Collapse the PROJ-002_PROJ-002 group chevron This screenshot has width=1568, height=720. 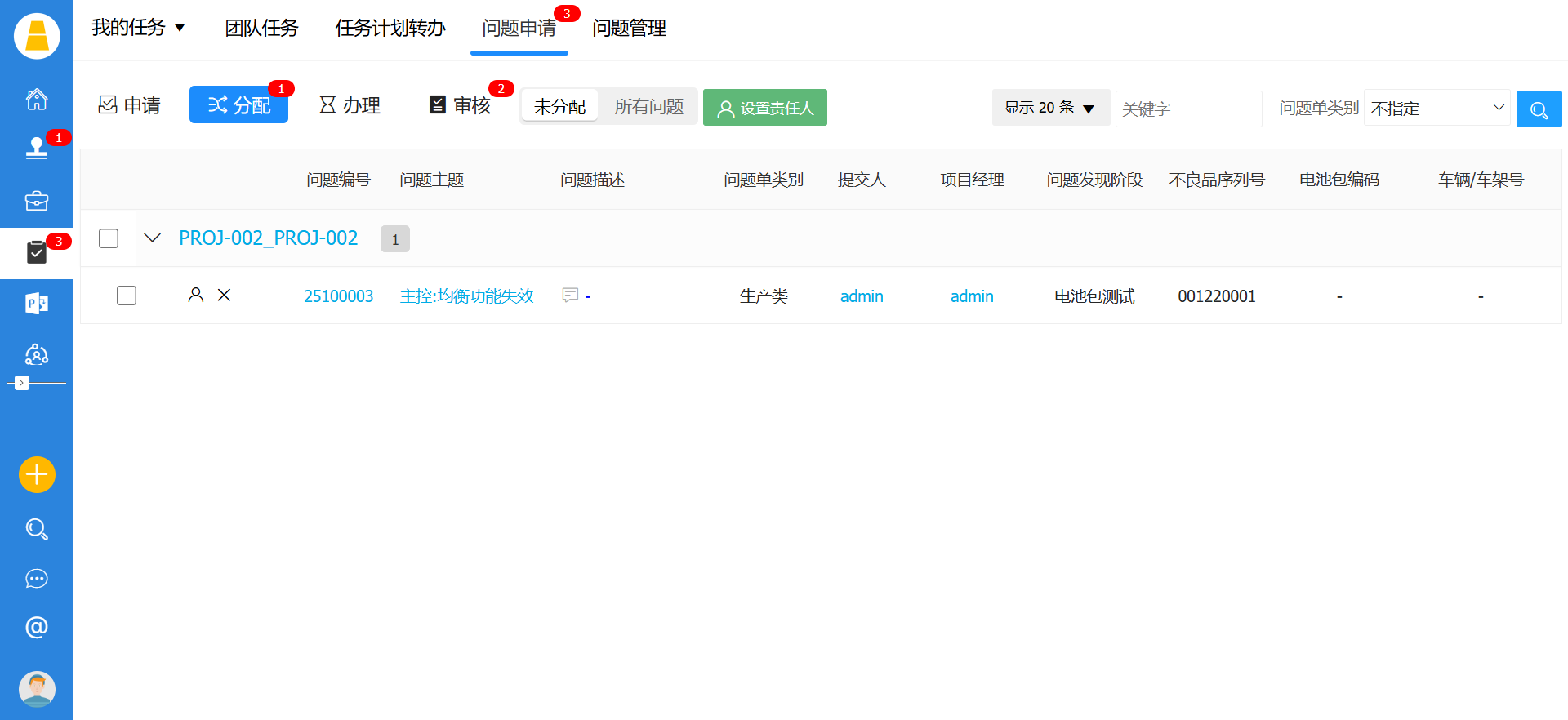tap(152, 238)
